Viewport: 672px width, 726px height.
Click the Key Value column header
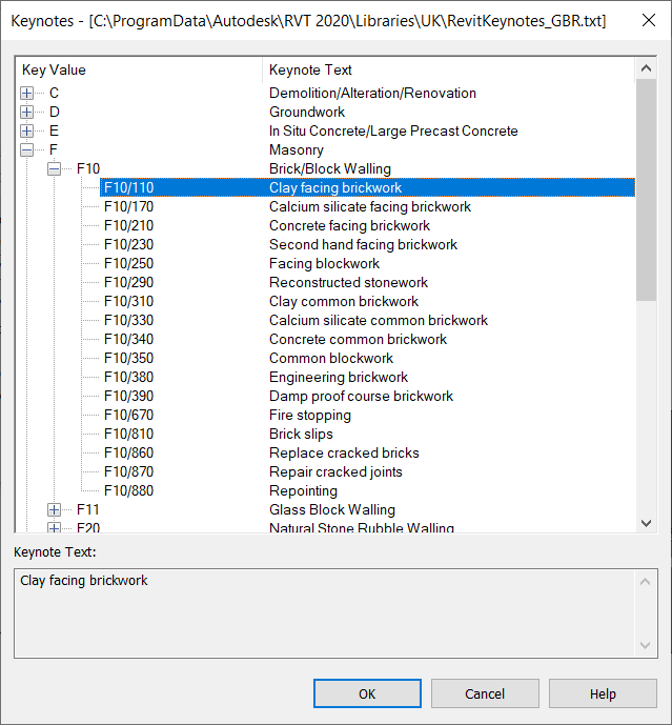[x=139, y=70]
